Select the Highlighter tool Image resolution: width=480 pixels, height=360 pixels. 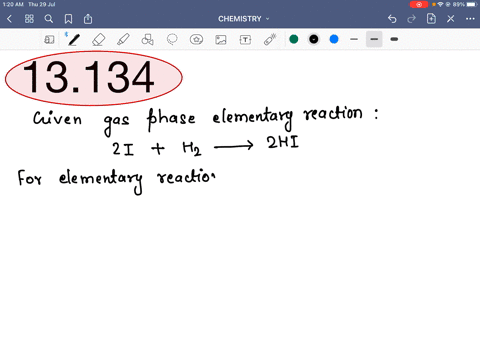123,40
